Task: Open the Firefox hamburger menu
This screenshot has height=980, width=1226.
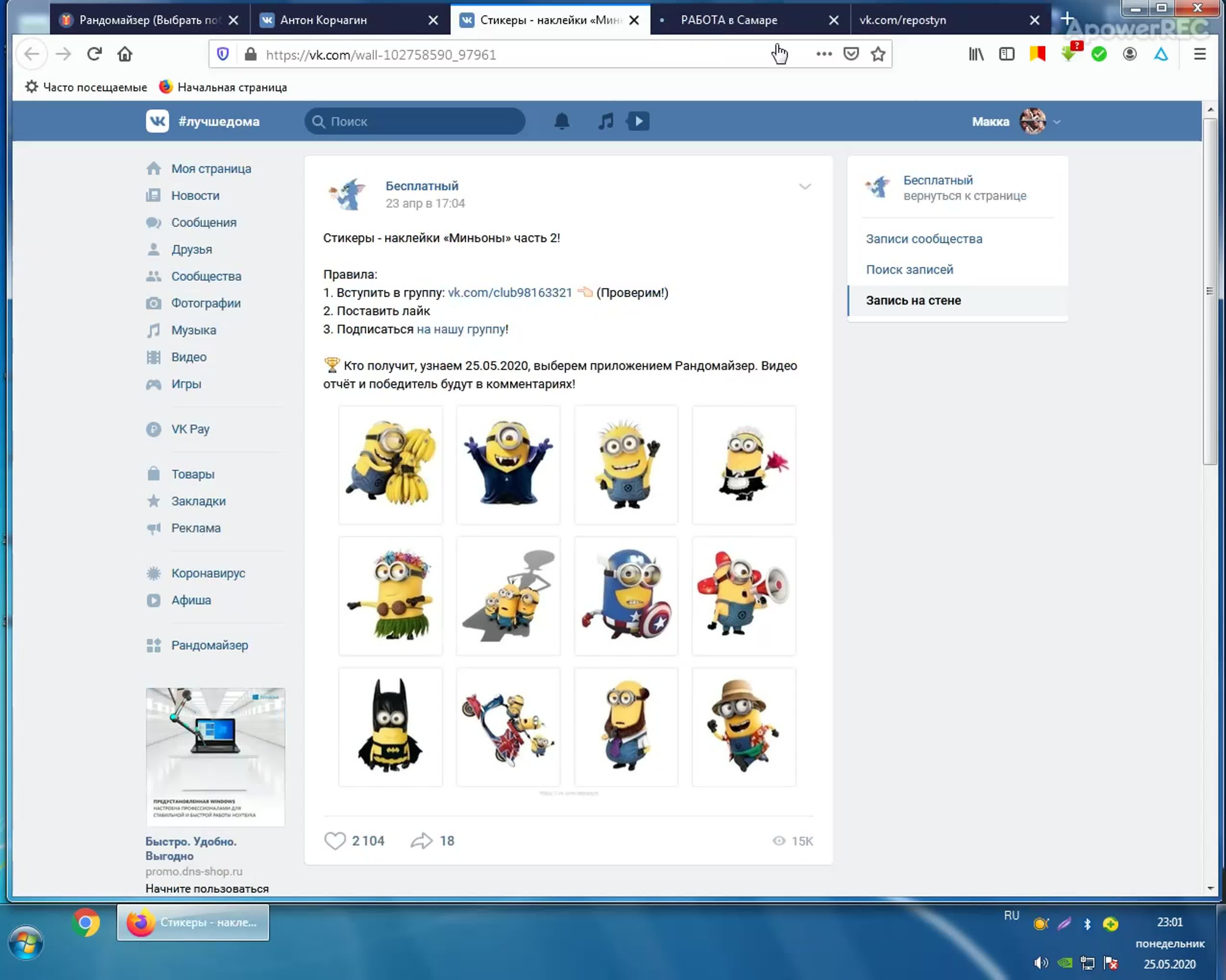Action: [x=1200, y=54]
